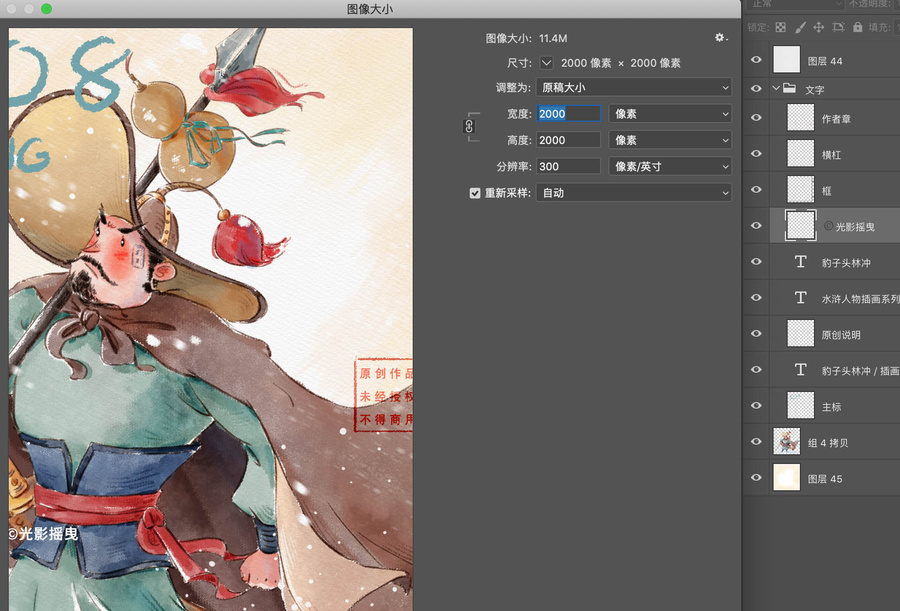Hide the 框 layer
900x611 pixels.
757,190
